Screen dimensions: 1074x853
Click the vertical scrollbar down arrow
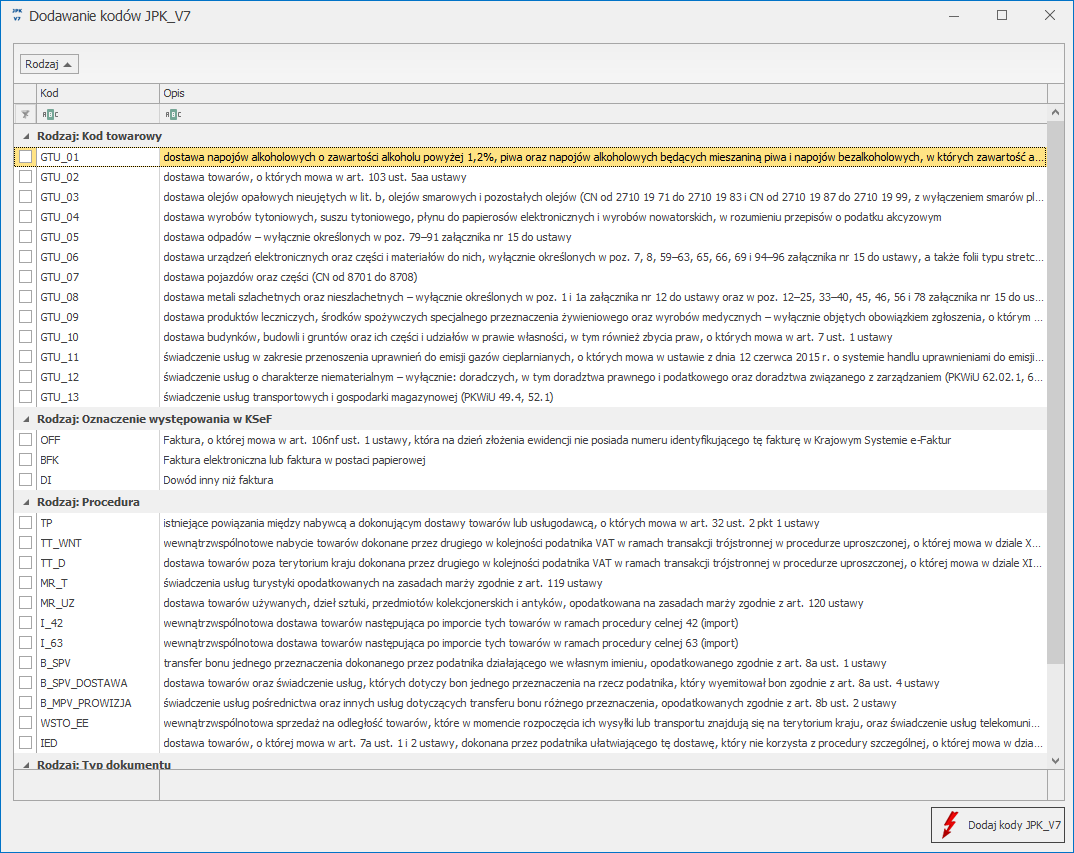click(x=1055, y=762)
